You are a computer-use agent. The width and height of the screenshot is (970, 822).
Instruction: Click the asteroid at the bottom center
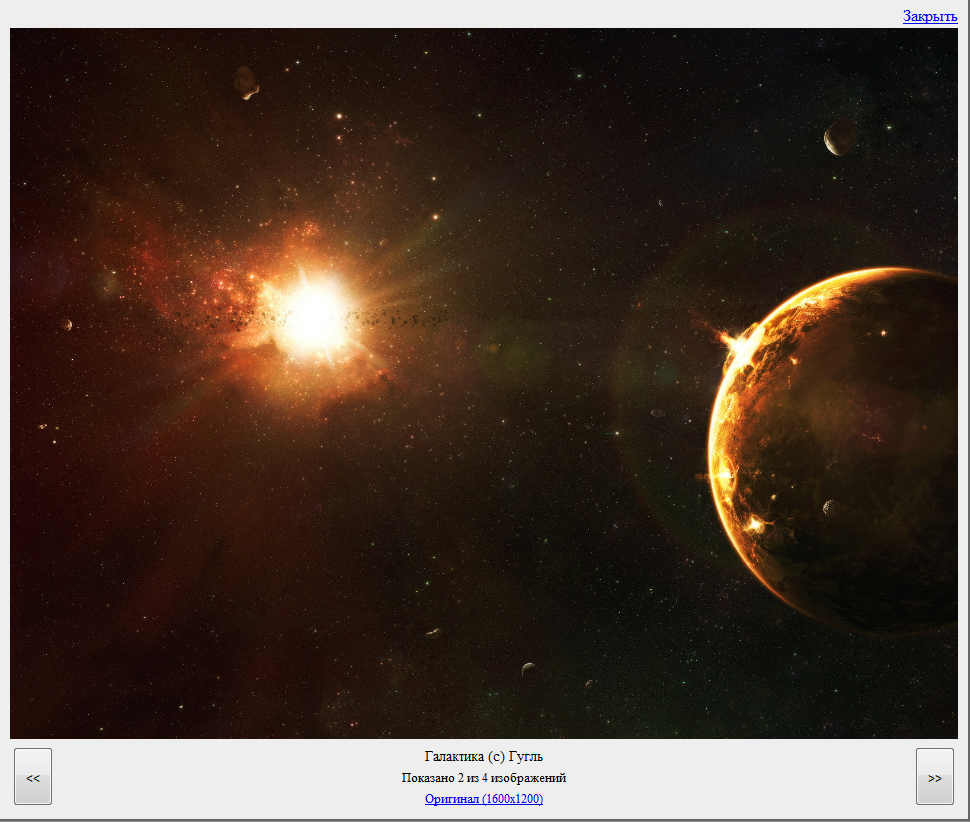(528, 669)
